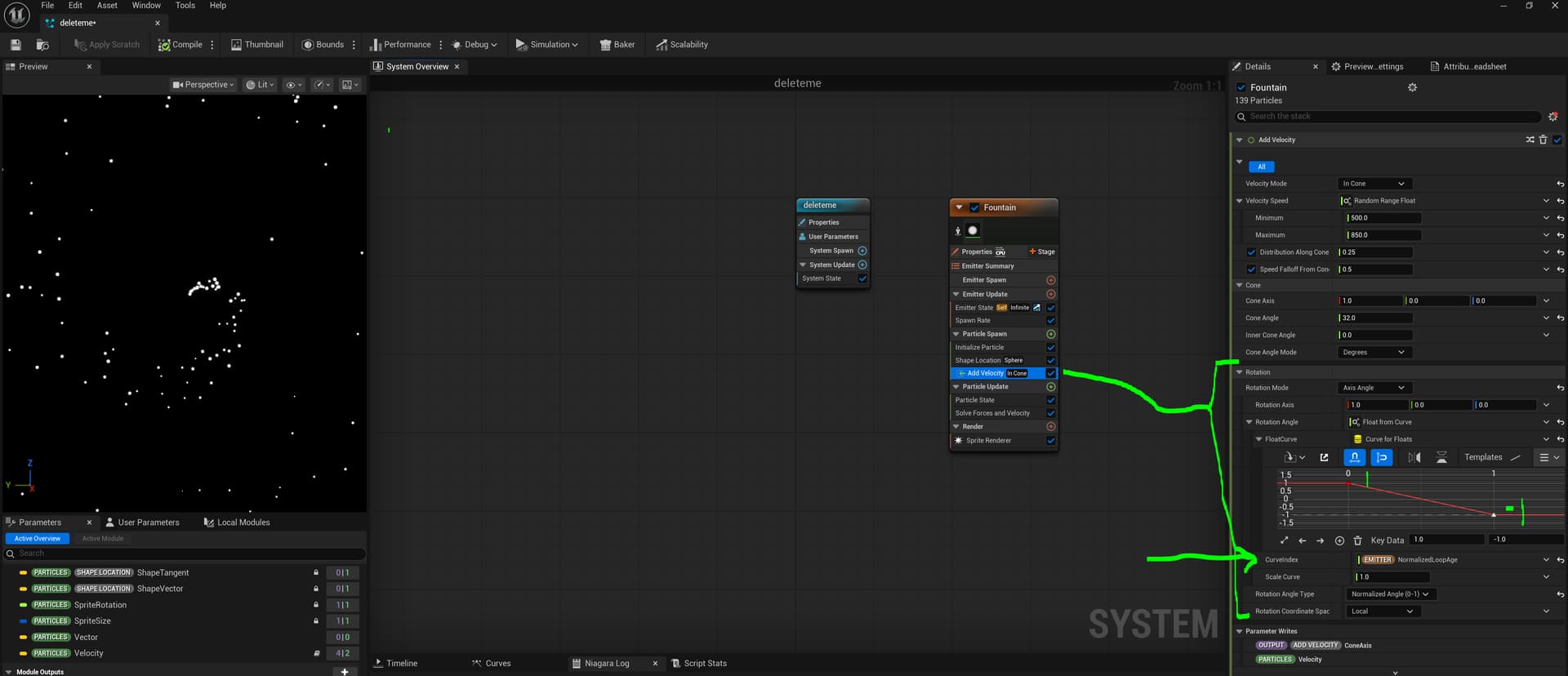The height and width of the screenshot is (676, 1568).
Task: Open the Velocity Mode dropdown
Action: point(1373,184)
